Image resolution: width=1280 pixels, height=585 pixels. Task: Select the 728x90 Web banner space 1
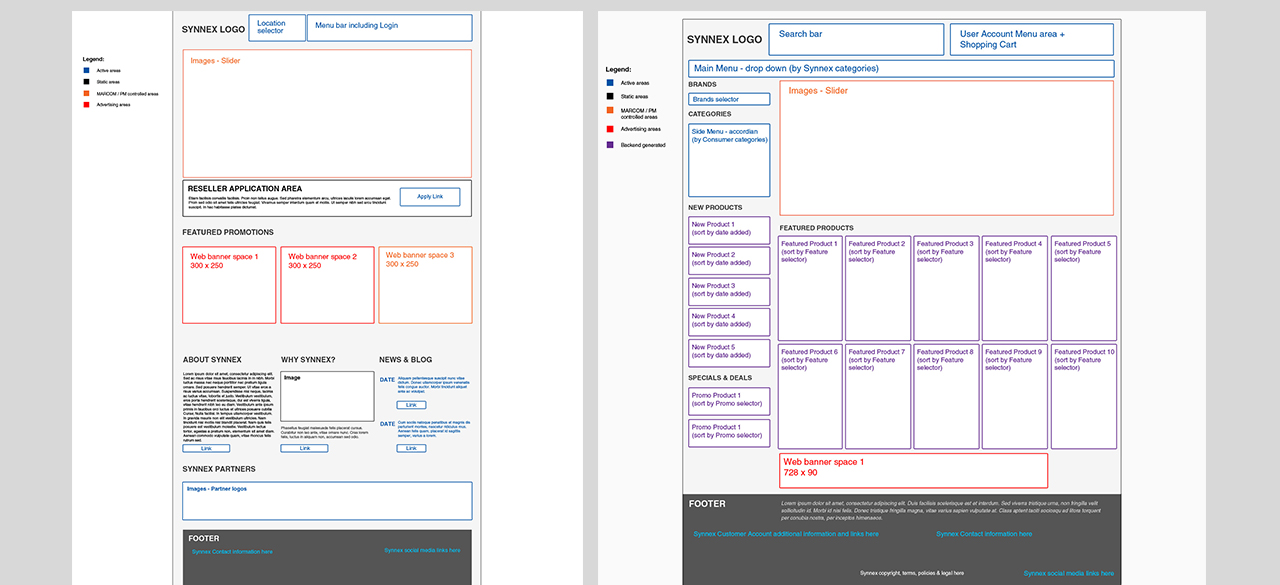914,470
